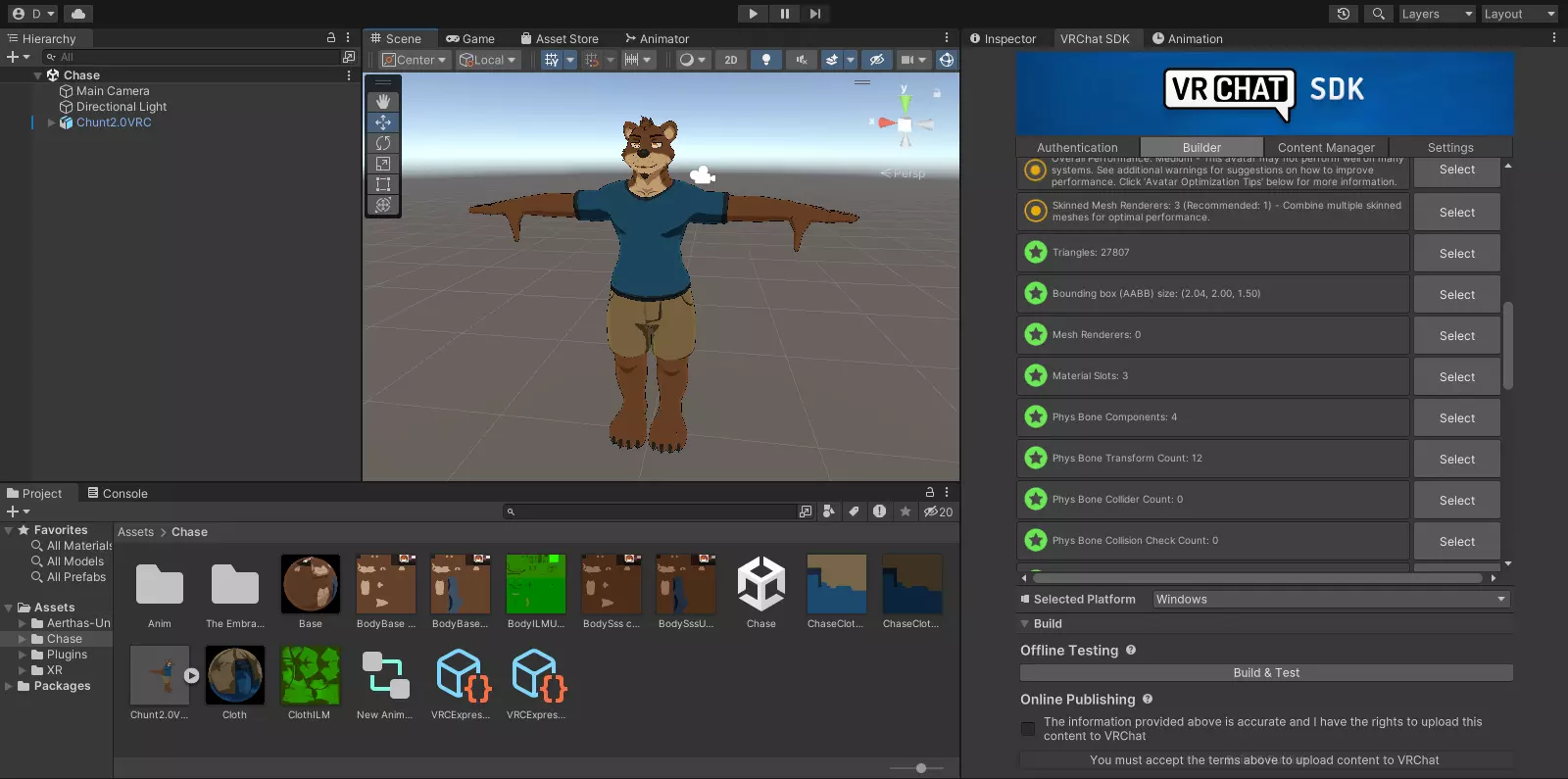Toggle scene lighting bulb icon
Screen dimensions: 1568x779
(765, 60)
